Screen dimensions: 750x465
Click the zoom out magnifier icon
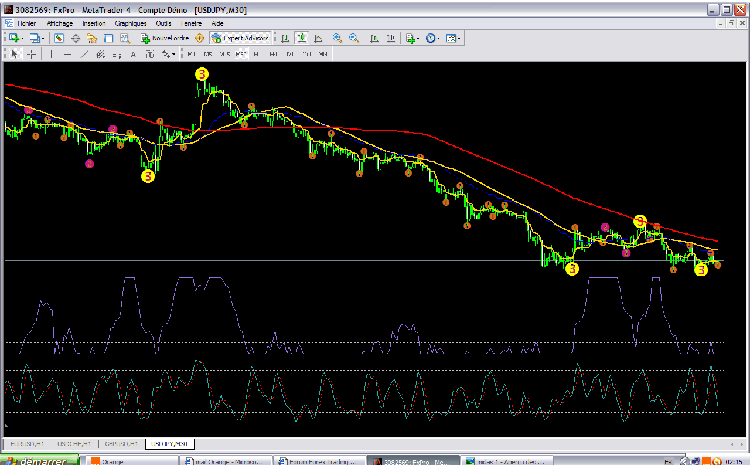[x=353, y=38]
